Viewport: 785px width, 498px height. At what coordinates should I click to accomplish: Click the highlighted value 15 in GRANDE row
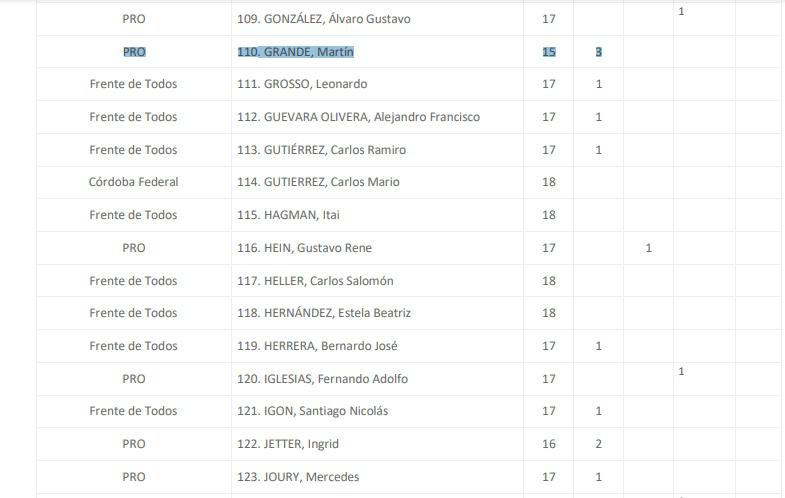click(x=549, y=52)
